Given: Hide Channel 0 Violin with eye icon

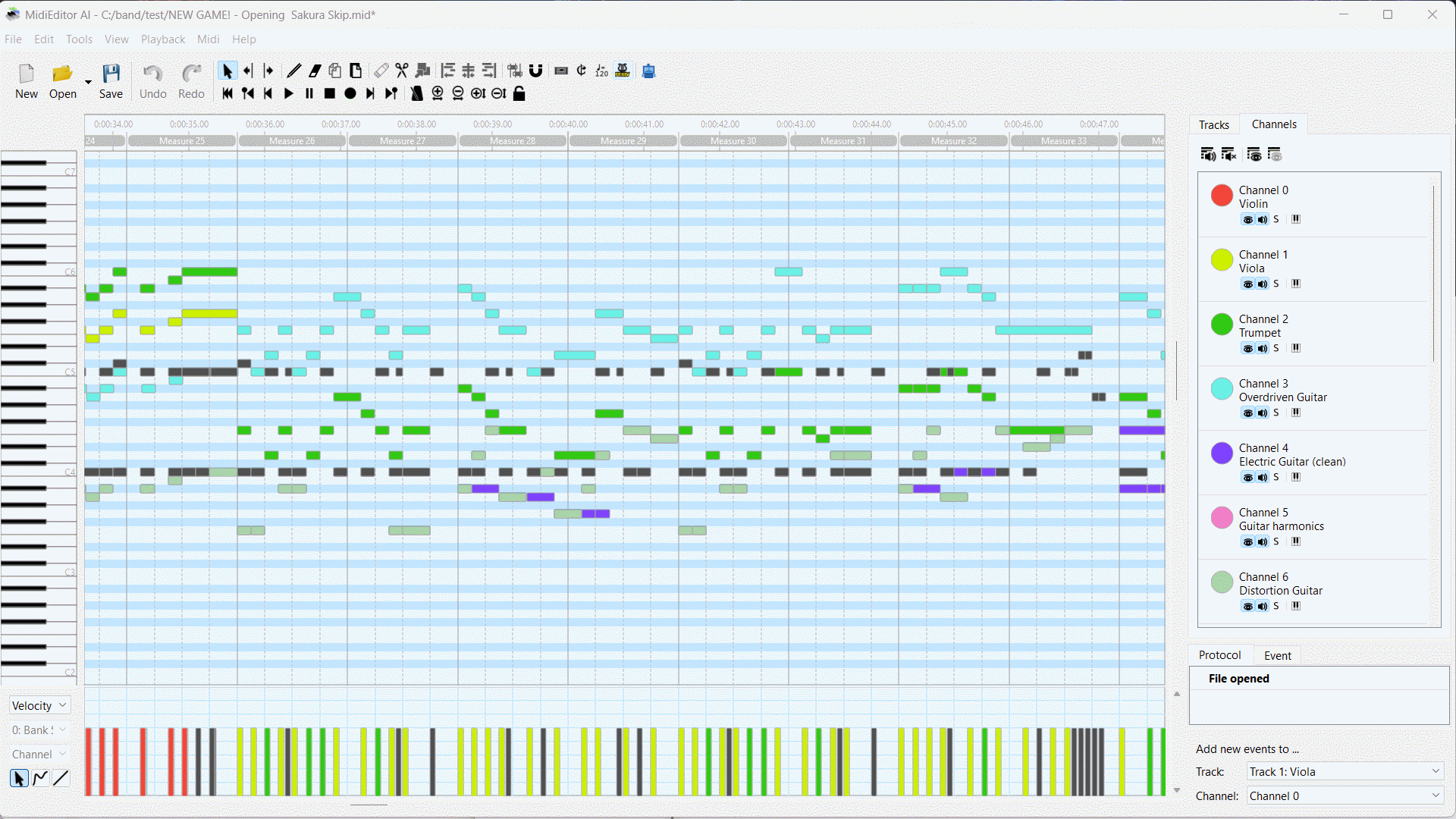Looking at the screenshot, I should click(x=1247, y=219).
